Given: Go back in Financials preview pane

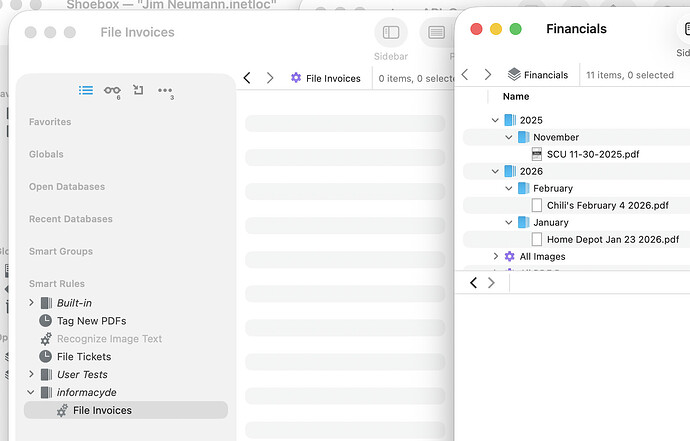Looking at the screenshot, I should (x=473, y=283).
